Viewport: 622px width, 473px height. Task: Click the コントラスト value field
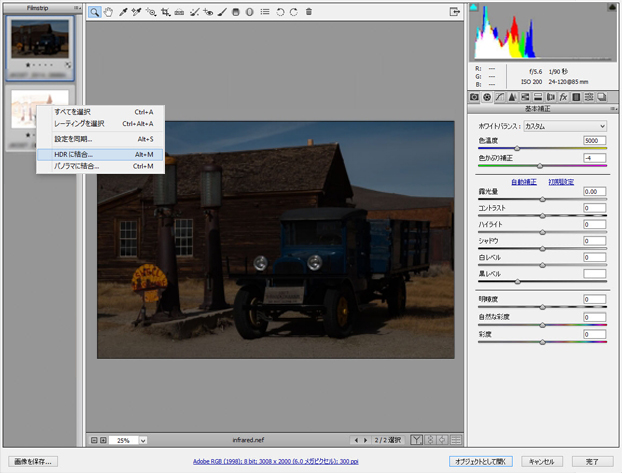pyautogui.click(x=595, y=208)
